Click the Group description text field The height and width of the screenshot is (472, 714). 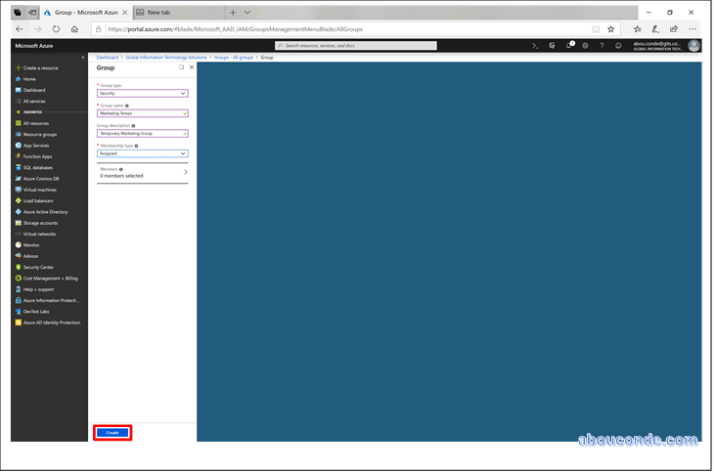142,133
